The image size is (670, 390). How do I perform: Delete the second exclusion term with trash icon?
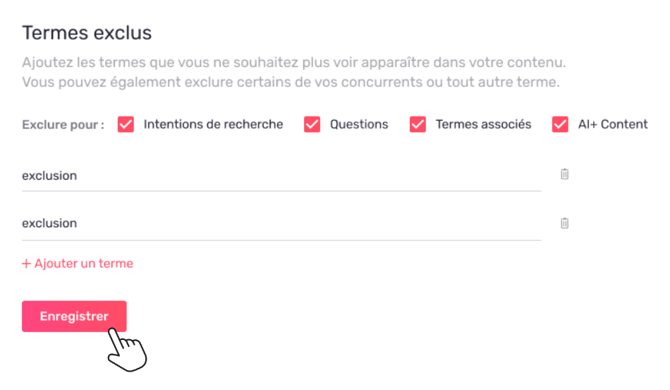(x=564, y=223)
